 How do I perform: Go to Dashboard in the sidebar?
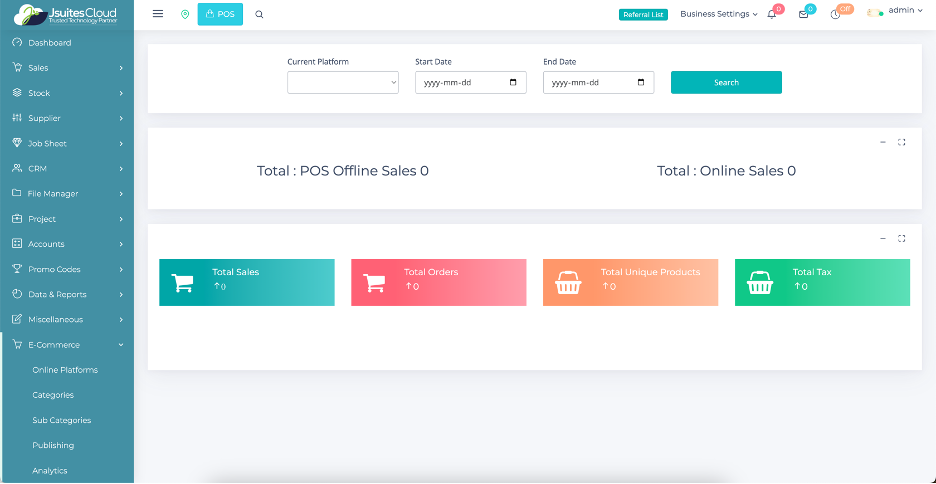click(49, 43)
